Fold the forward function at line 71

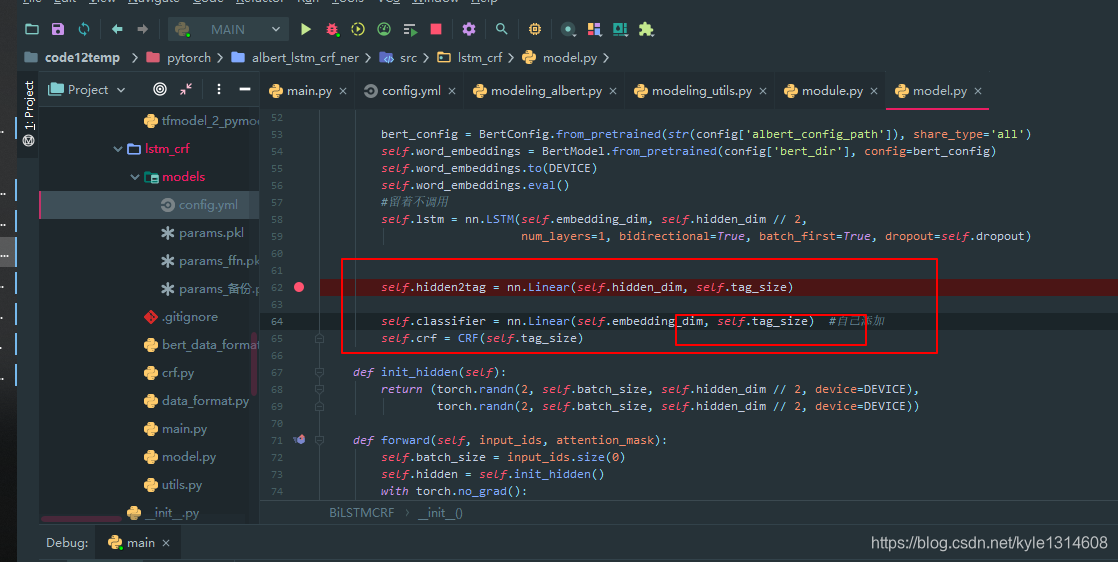pyautogui.click(x=319, y=440)
